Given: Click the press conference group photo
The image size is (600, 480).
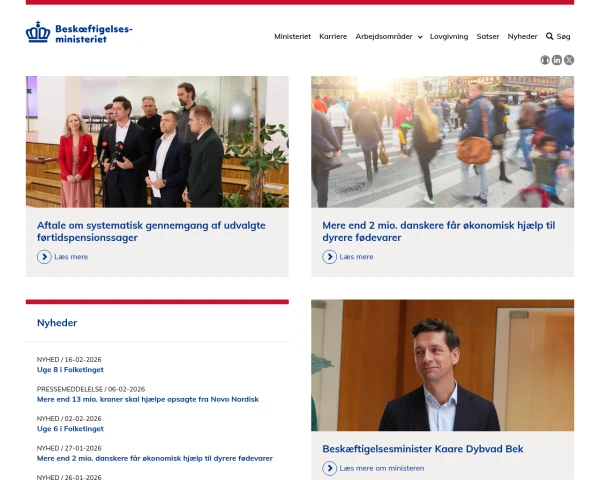Looking at the screenshot, I should (157, 142).
